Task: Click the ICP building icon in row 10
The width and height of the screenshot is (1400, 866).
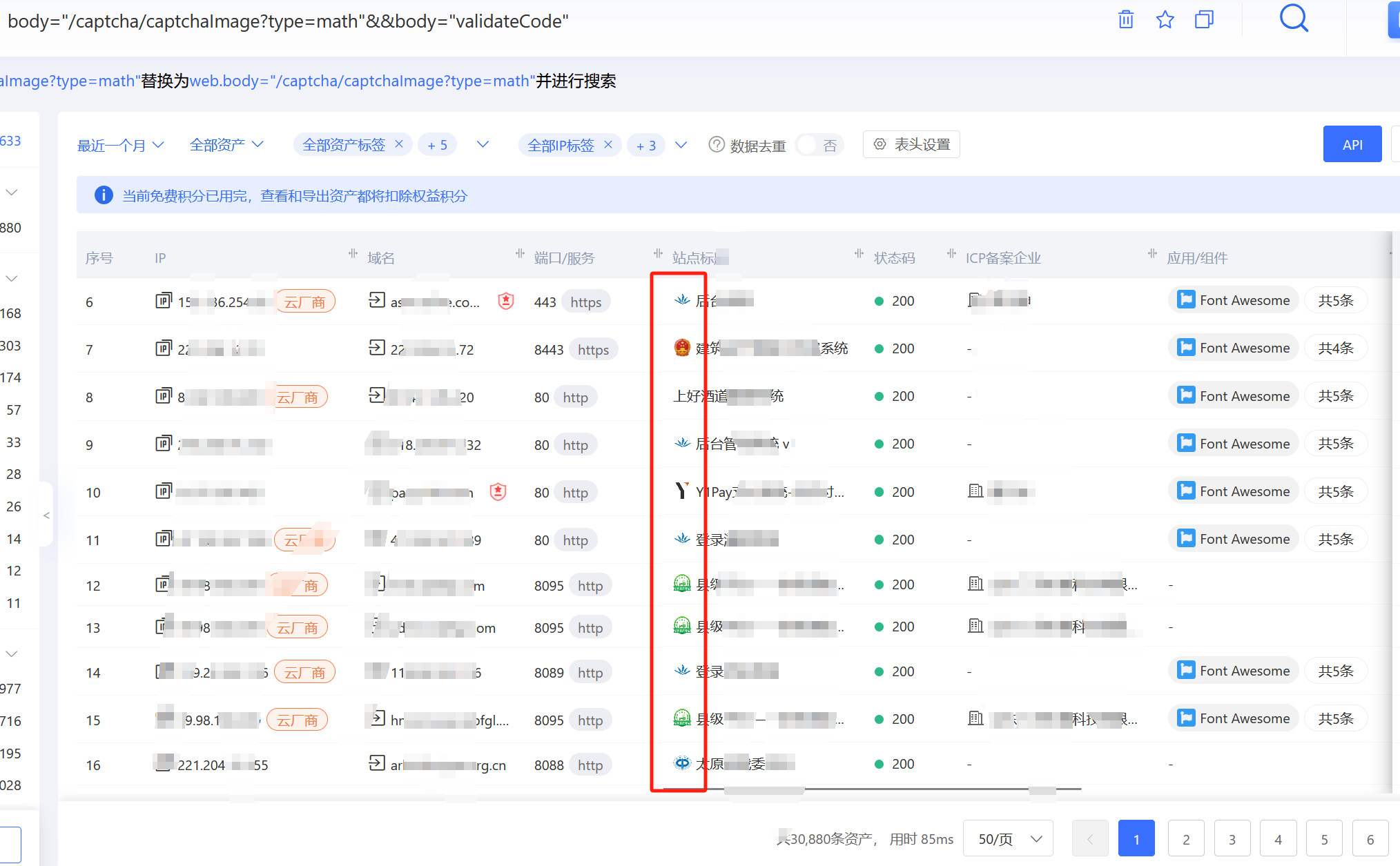Action: pos(975,491)
